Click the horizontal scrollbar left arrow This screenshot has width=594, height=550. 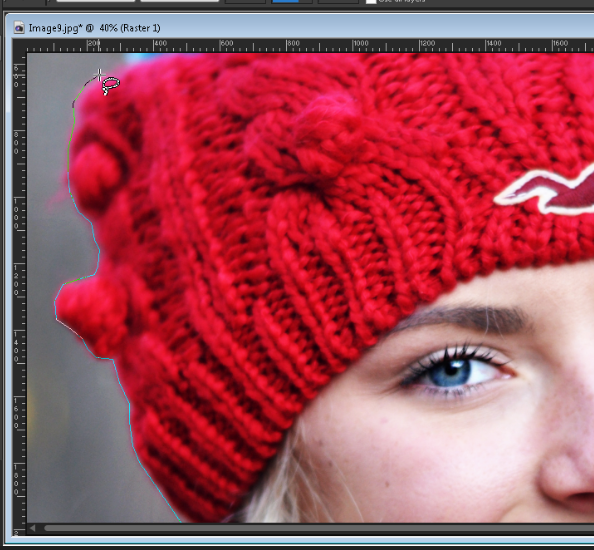tap(33, 528)
